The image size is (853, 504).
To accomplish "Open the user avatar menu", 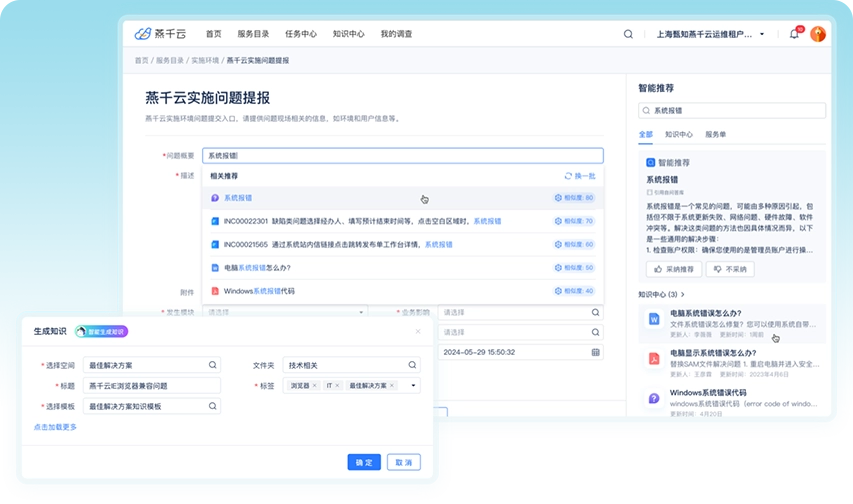I will [817, 34].
